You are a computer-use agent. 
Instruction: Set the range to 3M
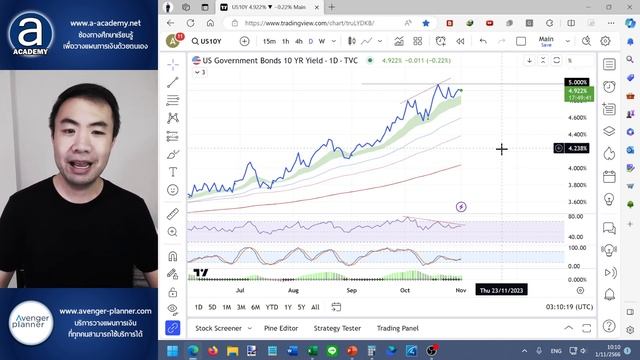click(x=241, y=307)
